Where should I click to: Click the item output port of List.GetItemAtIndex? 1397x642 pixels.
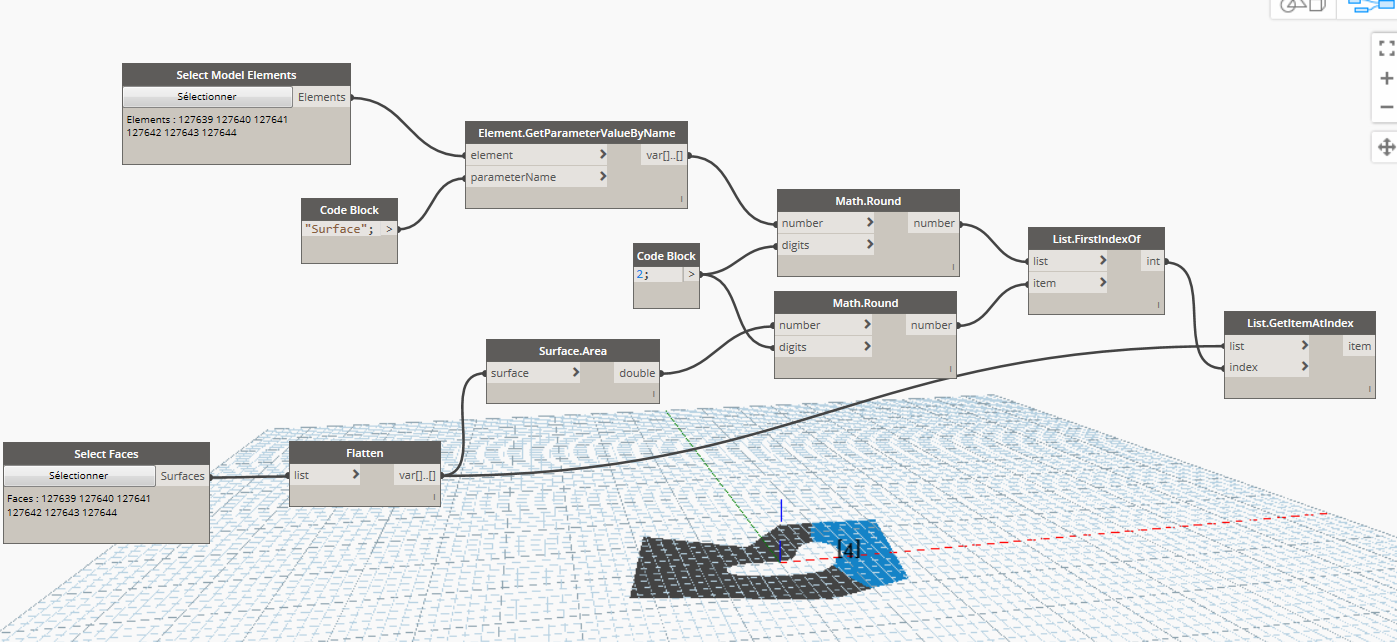1359,346
